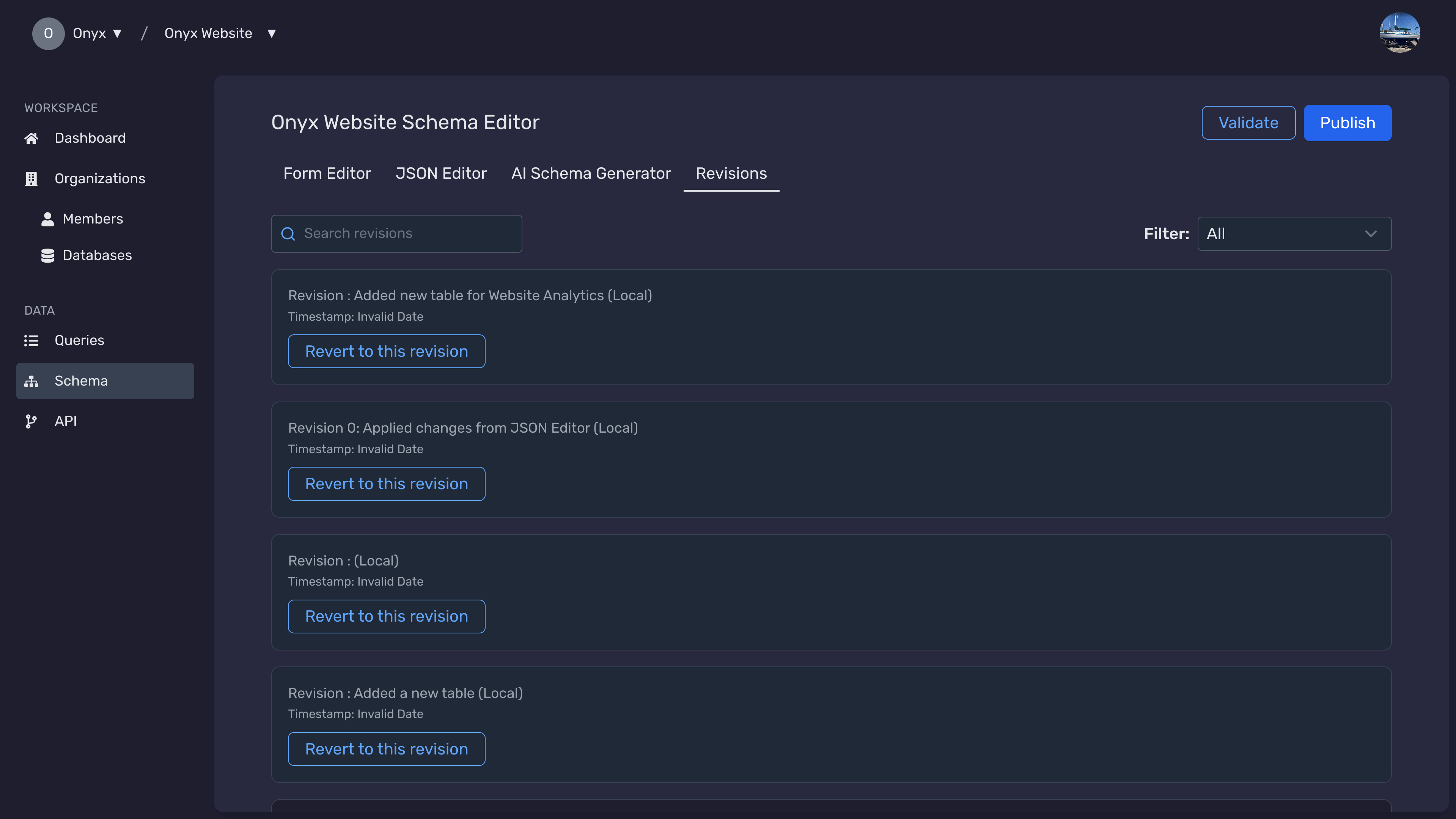Click the Publish button
The image size is (1456, 819).
1348,123
